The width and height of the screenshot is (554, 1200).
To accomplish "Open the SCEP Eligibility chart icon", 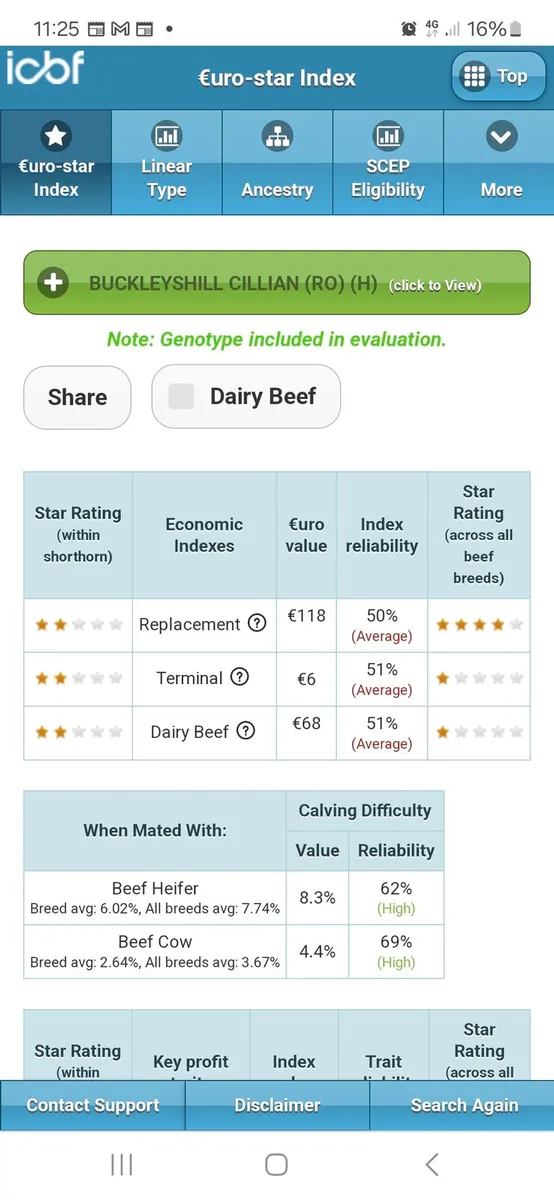I will pyautogui.click(x=388, y=137).
